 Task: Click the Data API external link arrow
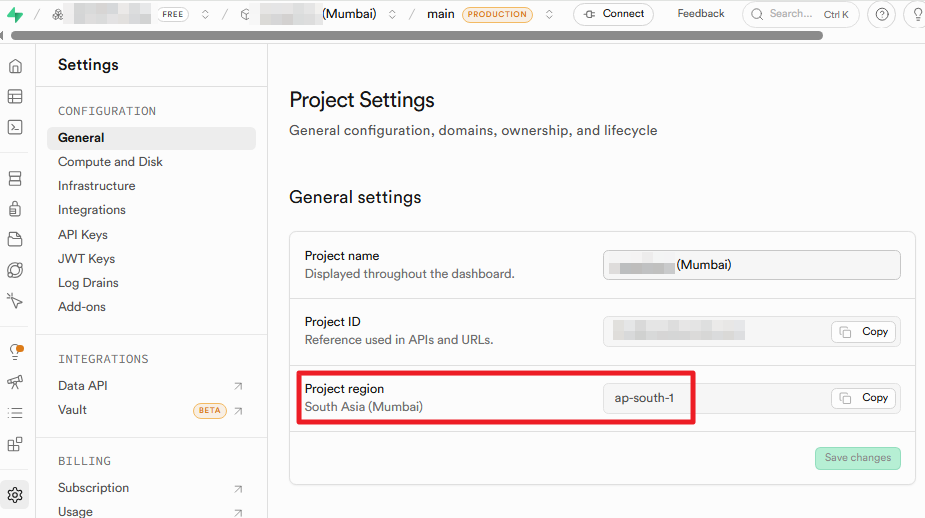238,386
